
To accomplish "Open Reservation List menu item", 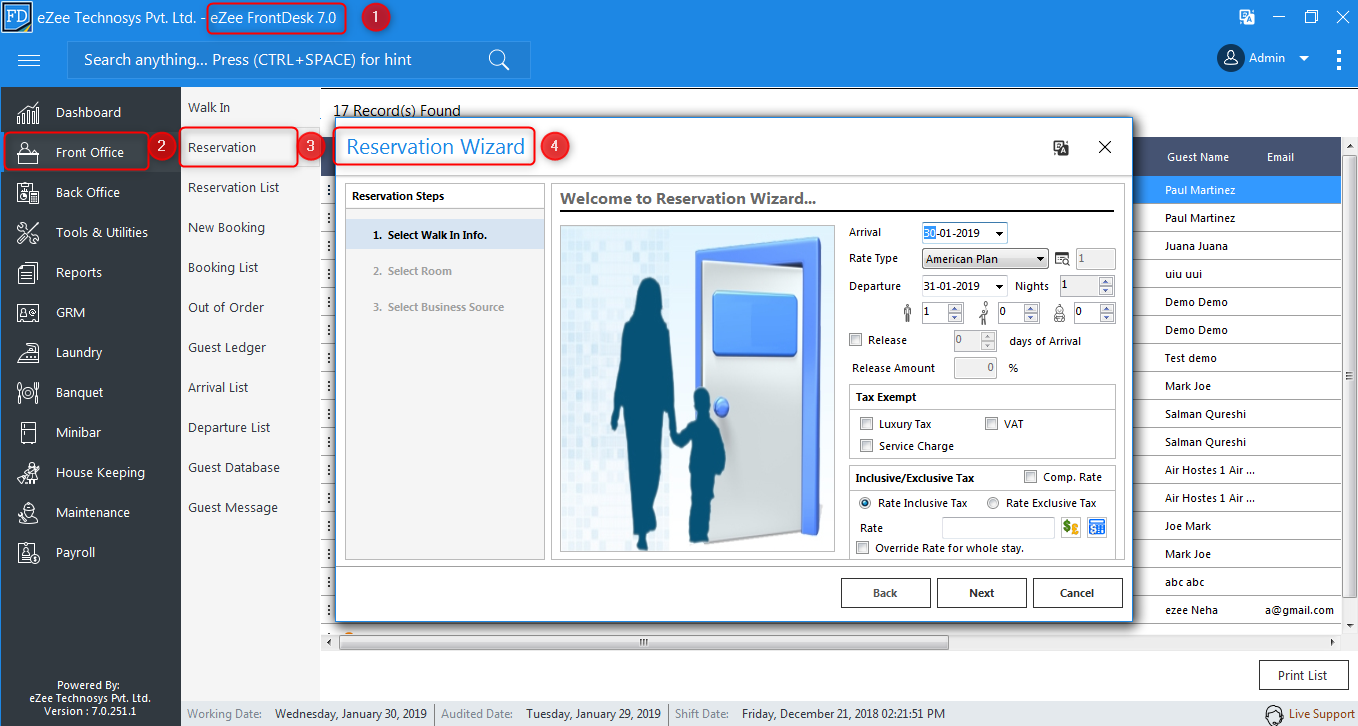I will tap(234, 188).
